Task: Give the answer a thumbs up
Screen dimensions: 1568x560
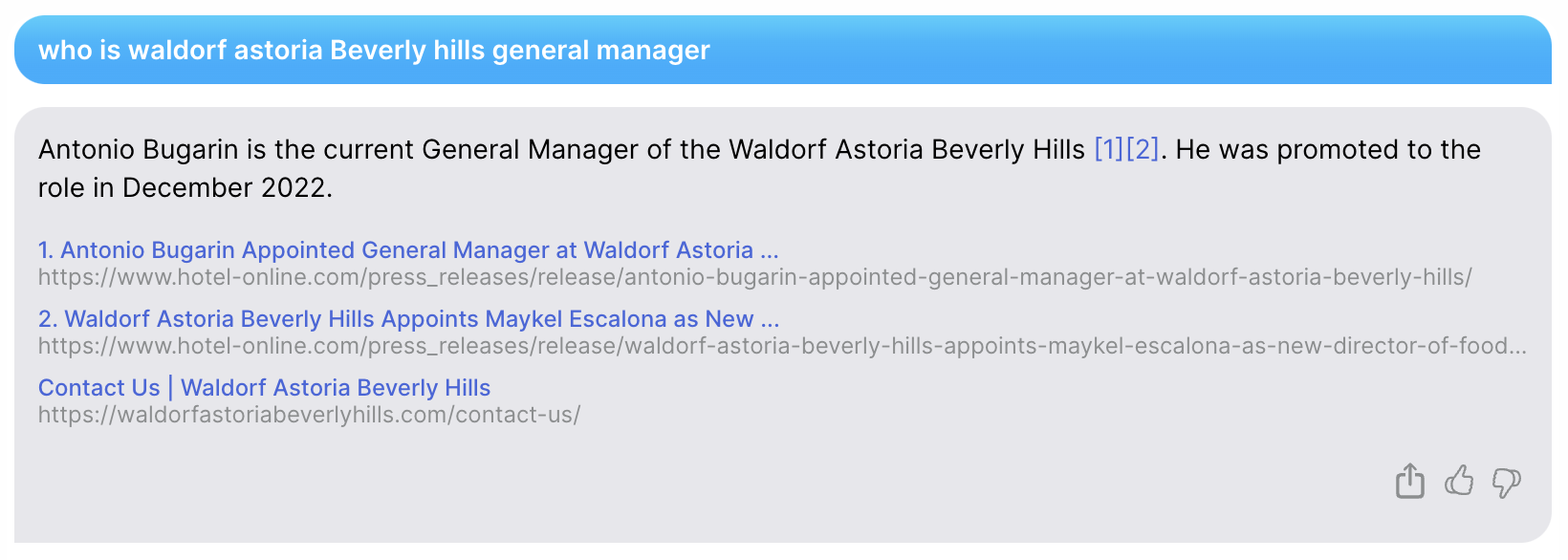Action: click(x=1459, y=480)
